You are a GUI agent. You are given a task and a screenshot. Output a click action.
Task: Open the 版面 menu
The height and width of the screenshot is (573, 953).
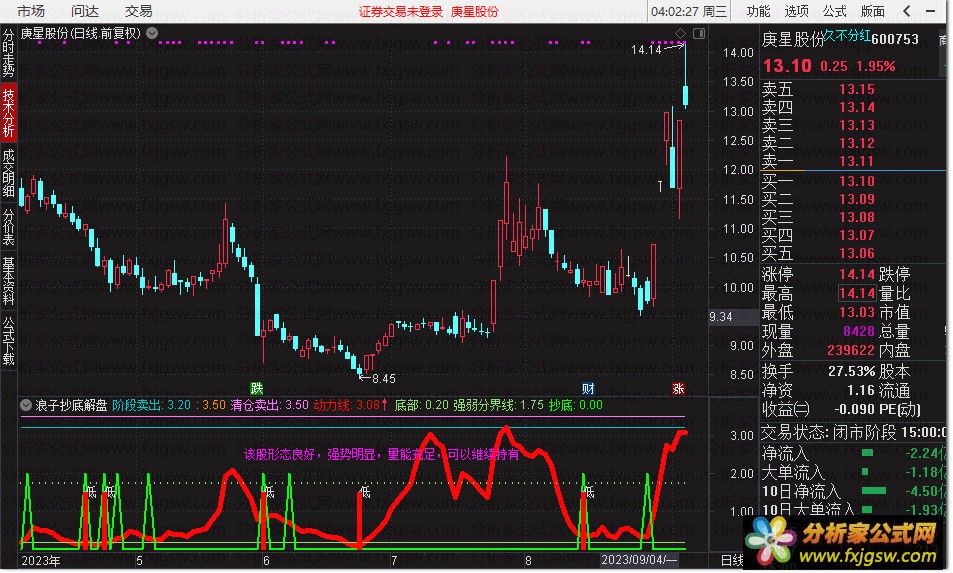click(x=873, y=11)
